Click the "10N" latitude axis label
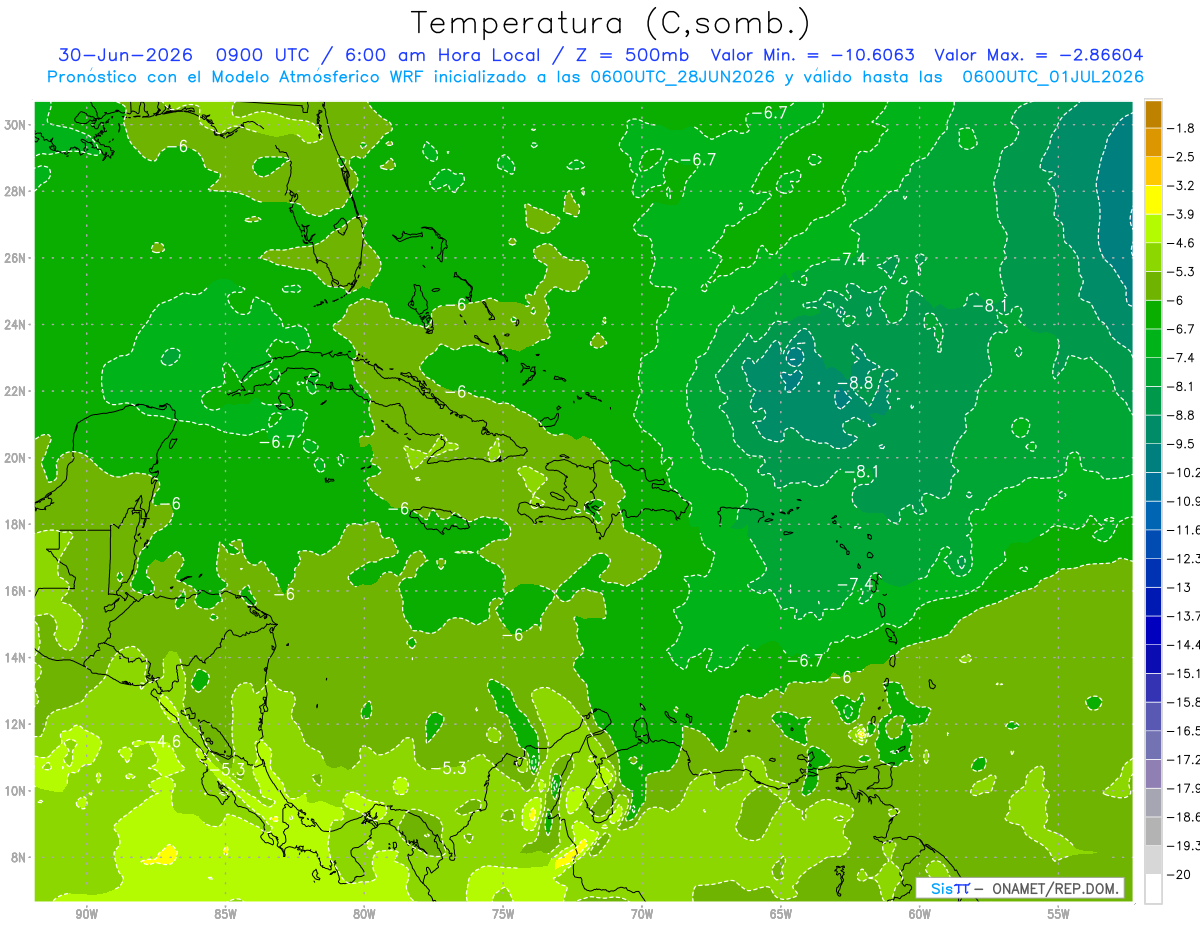Image resolution: width=1200 pixels, height=927 pixels. pyautogui.click(x=16, y=791)
